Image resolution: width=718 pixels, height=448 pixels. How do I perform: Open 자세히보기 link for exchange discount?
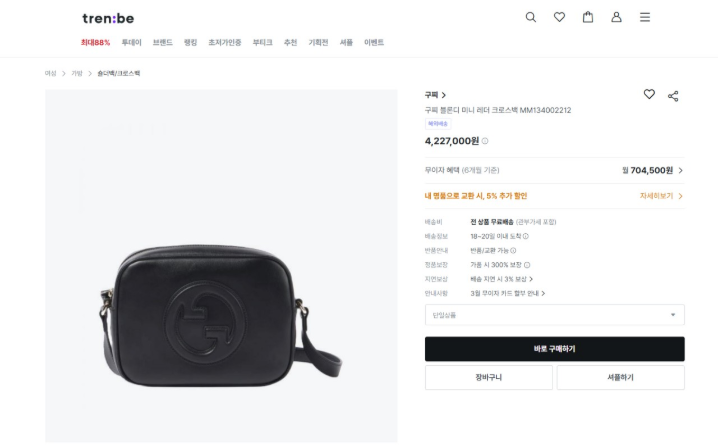[x=661, y=196]
